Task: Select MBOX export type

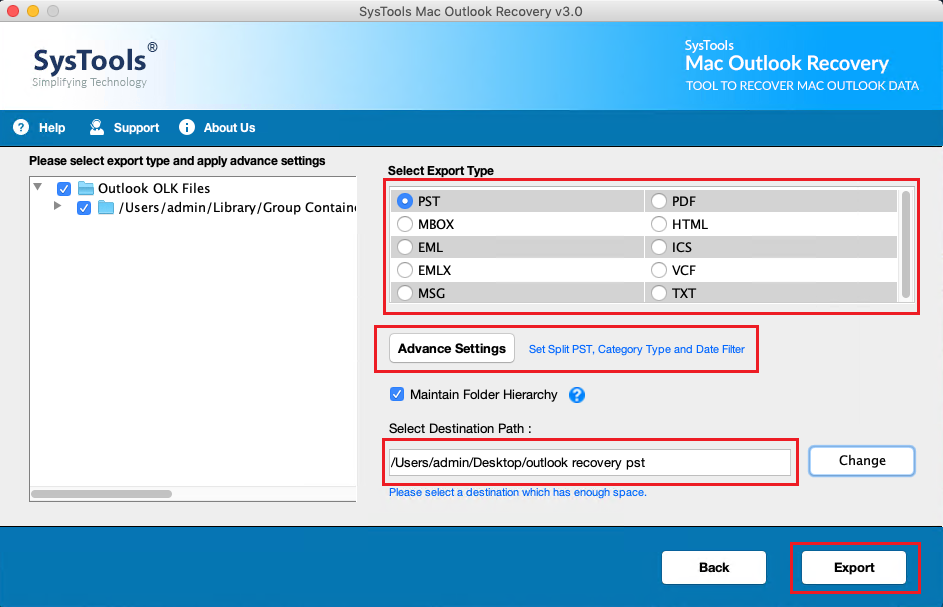Action: coord(405,224)
